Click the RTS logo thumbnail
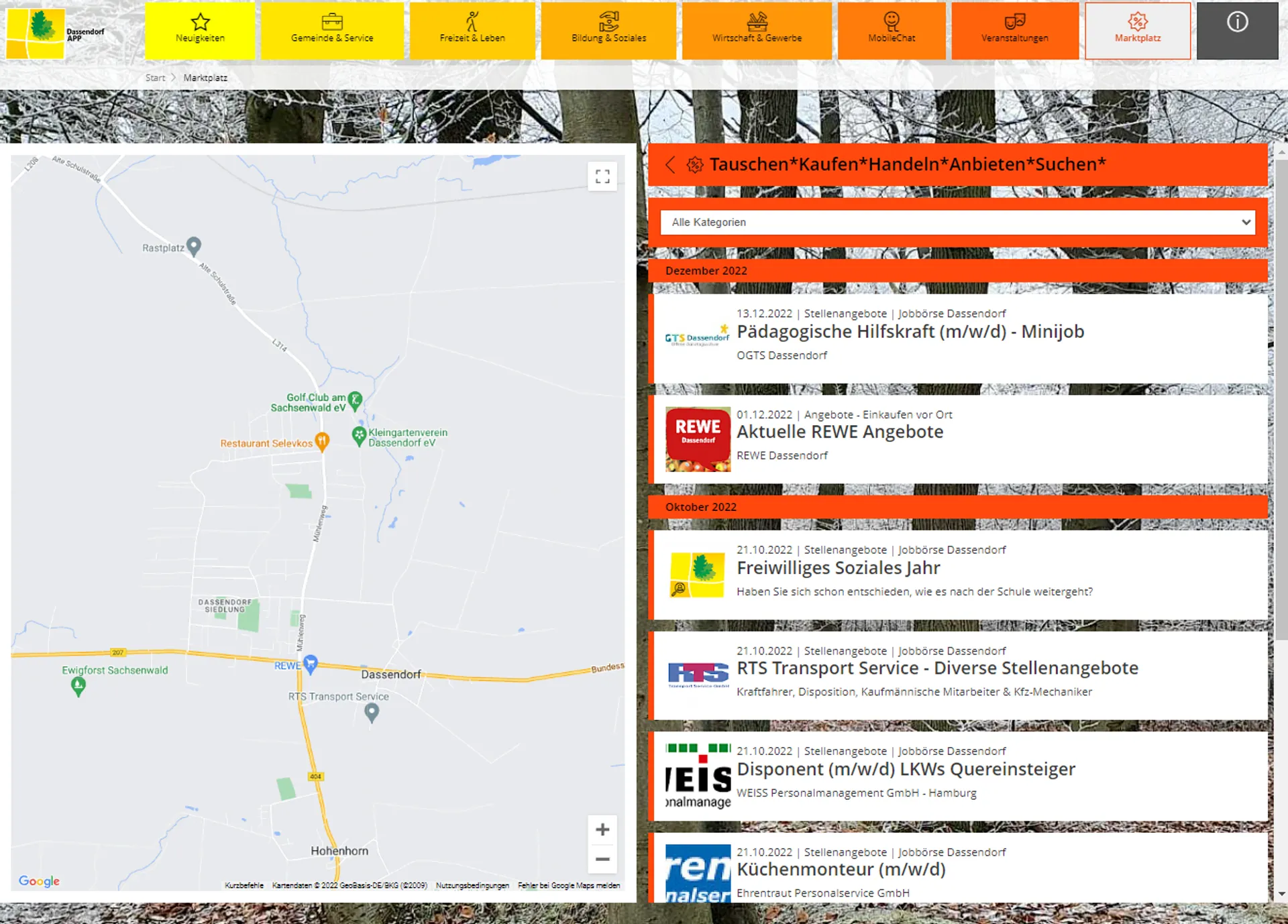Image resolution: width=1288 pixels, height=924 pixels. pyautogui.click(x=698, y=675)
